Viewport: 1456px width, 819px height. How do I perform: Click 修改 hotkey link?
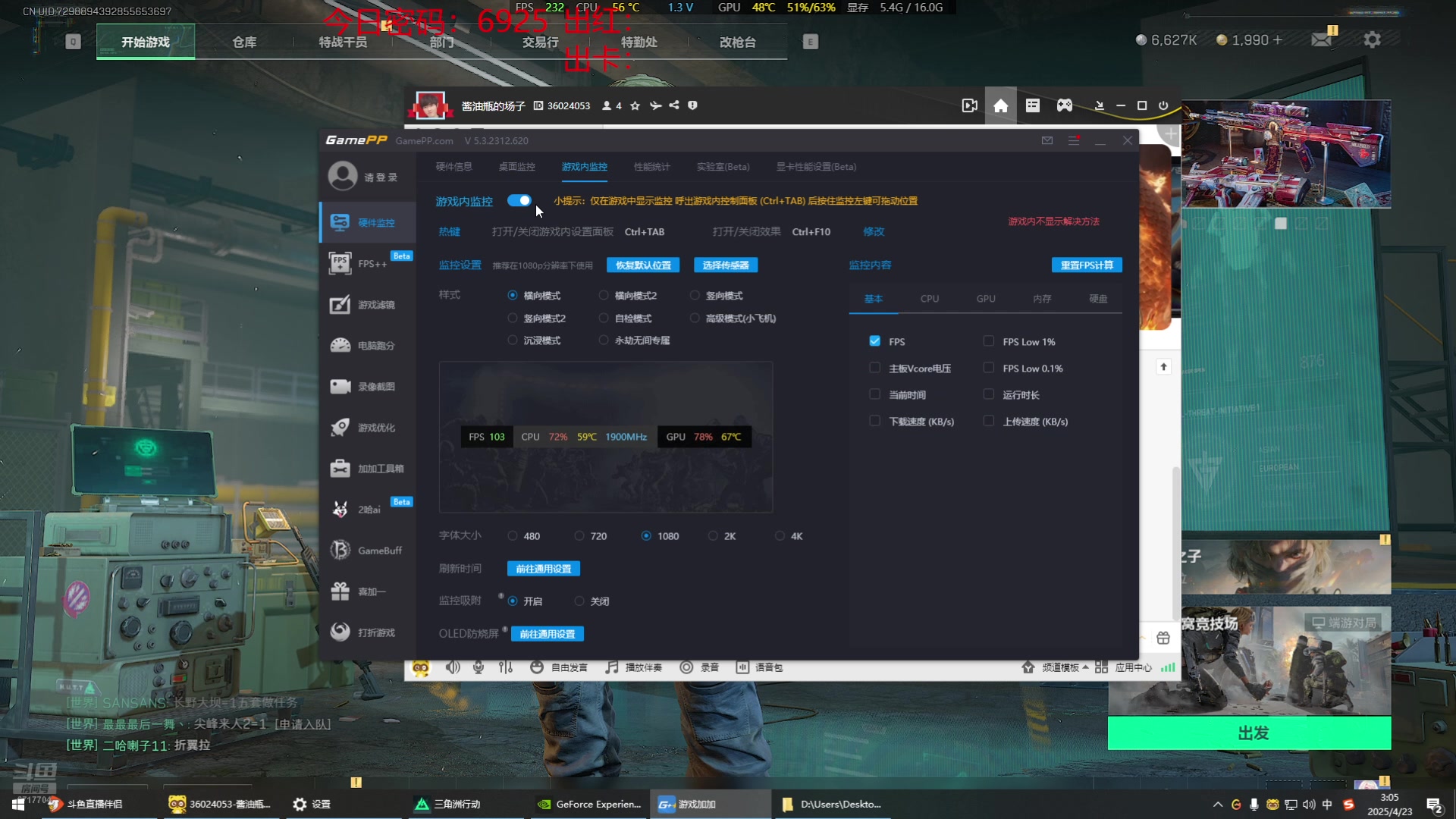tap(874, 231)
